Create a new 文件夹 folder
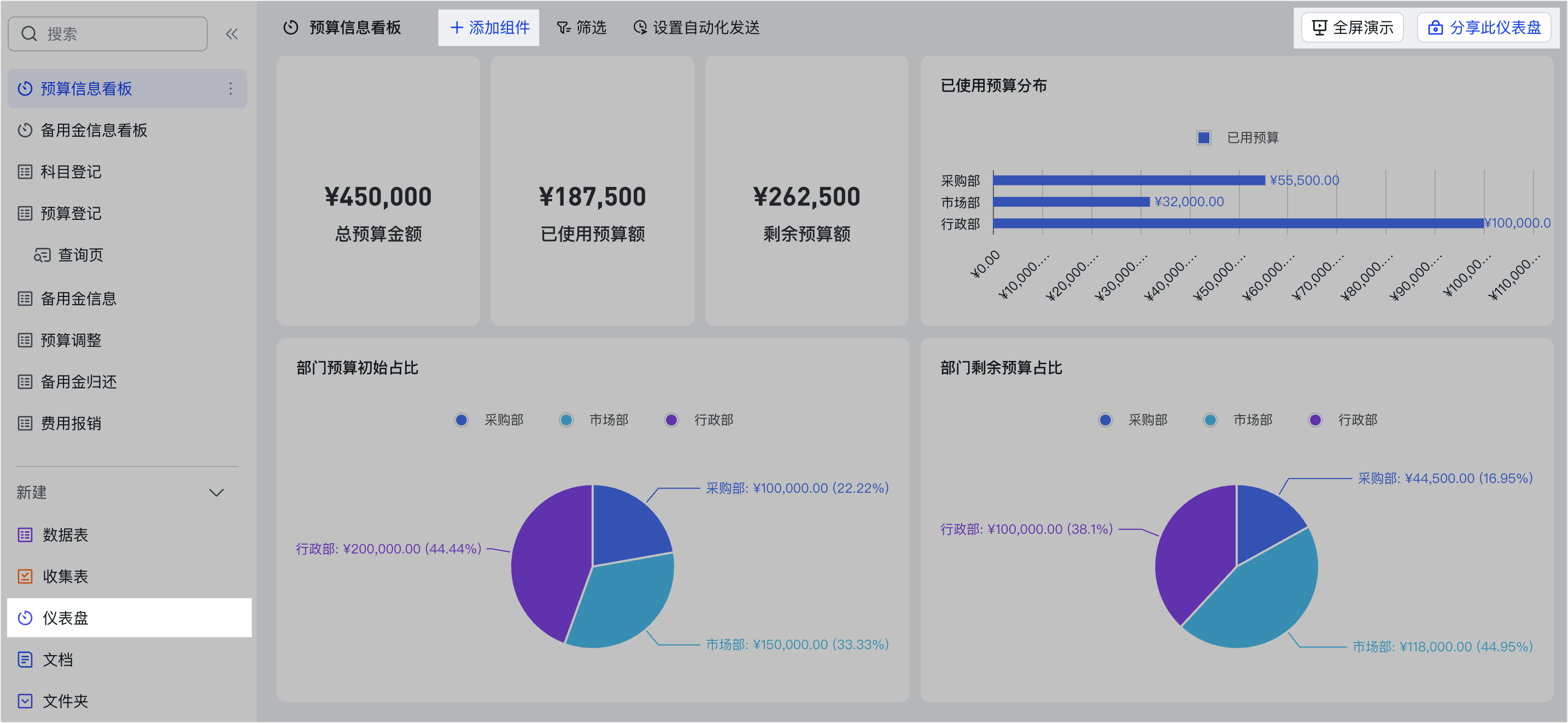Screen dimensions: 1568x723 65,701
